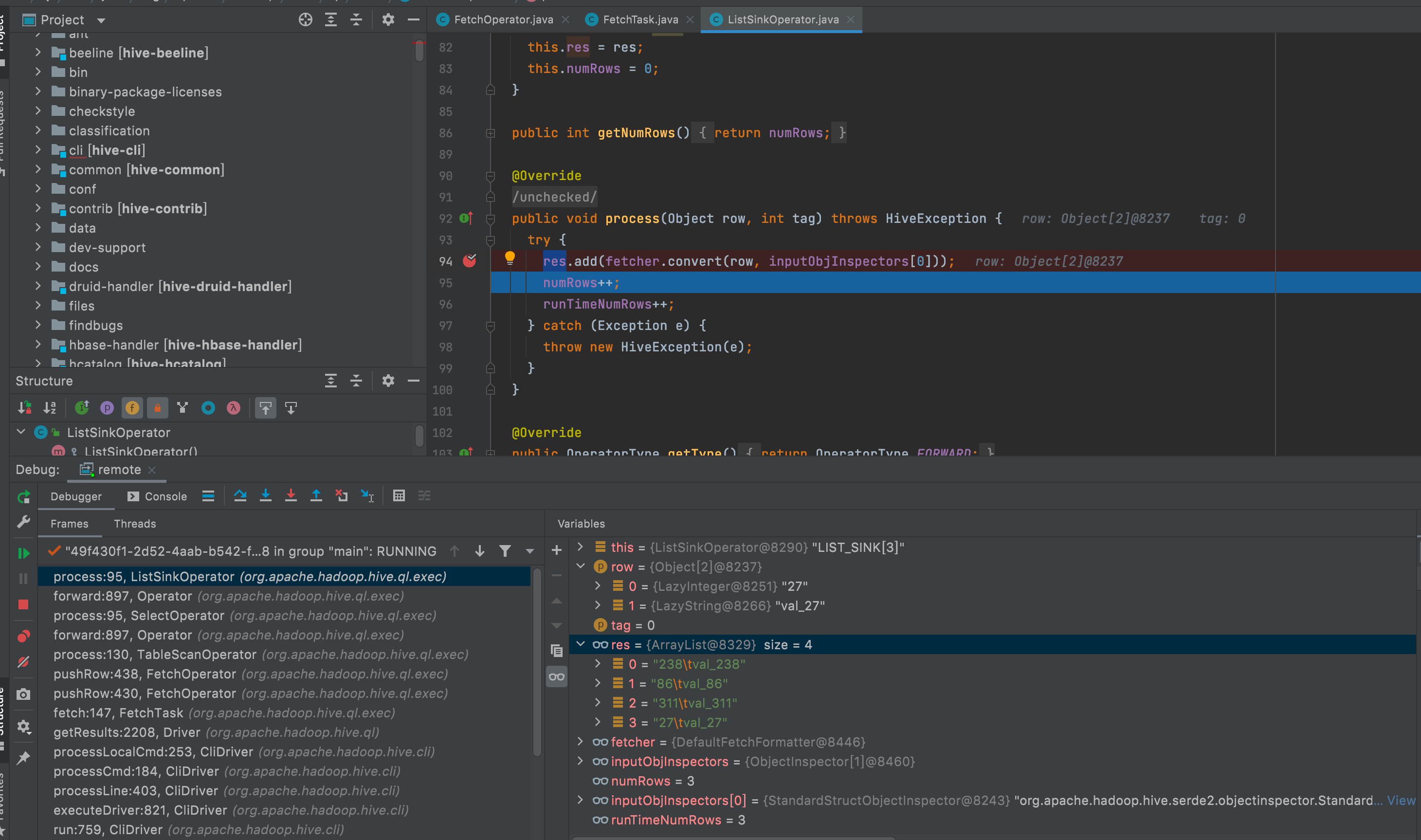Open the Console tab

(157, 496)
